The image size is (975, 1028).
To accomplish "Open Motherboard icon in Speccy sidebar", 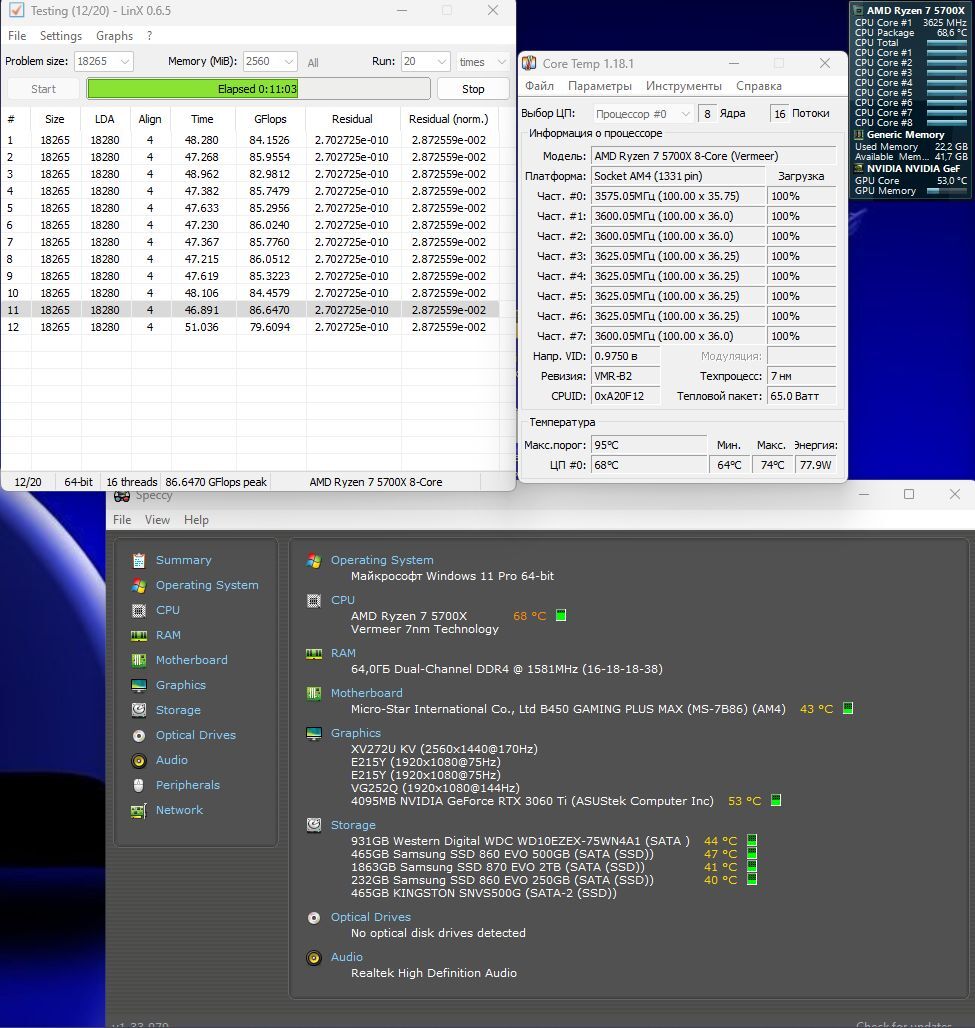I will click(138, 660).
